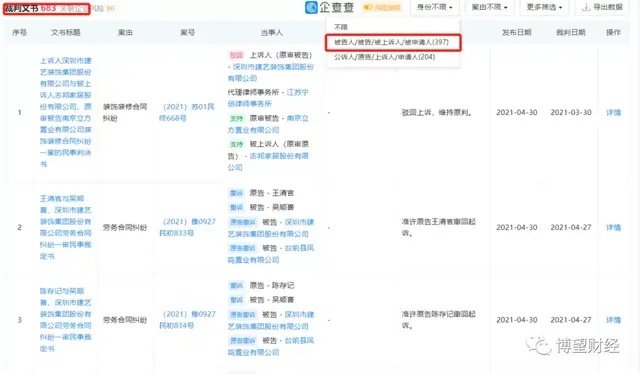Click the 序号 column header
This screenshot has height=374, width=640.
[x=19, y=33]
